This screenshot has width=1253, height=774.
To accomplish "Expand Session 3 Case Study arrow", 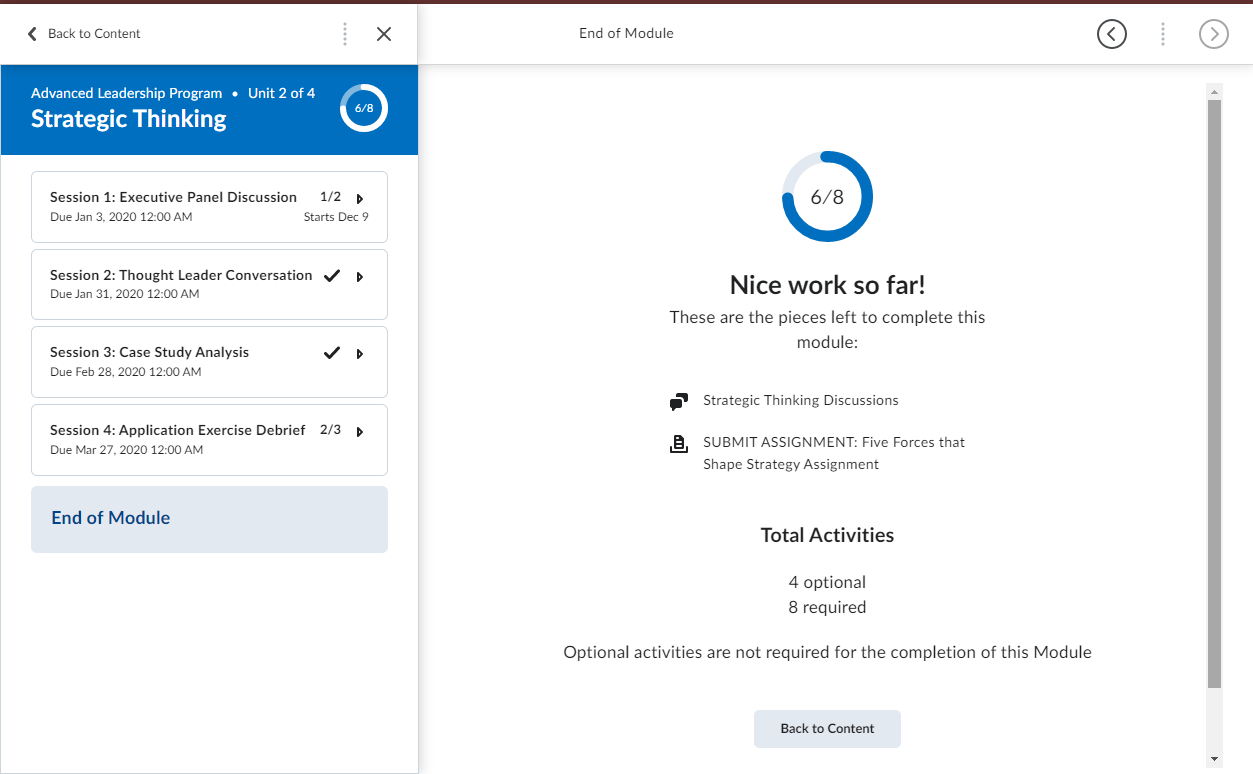I will tap(360, 354).
